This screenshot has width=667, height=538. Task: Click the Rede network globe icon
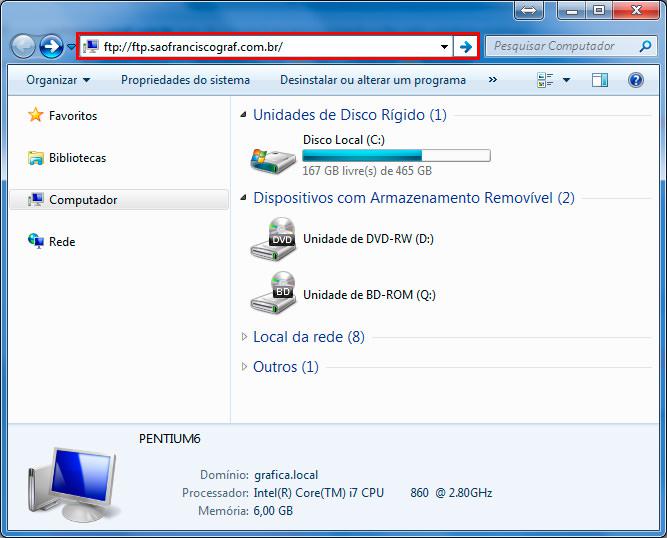(x=36, y=241)
